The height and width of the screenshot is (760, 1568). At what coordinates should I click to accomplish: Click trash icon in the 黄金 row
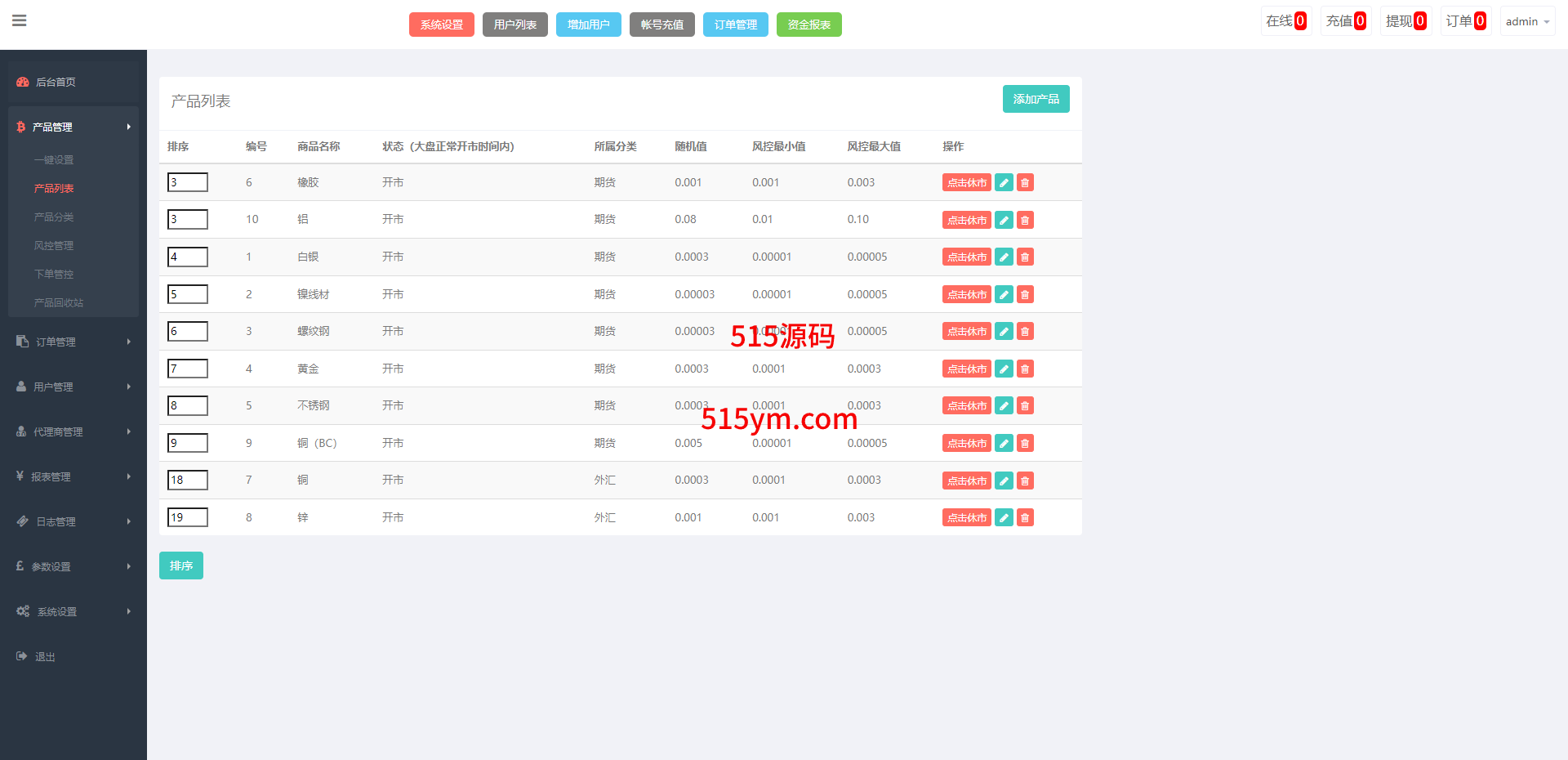[1025, 369]
